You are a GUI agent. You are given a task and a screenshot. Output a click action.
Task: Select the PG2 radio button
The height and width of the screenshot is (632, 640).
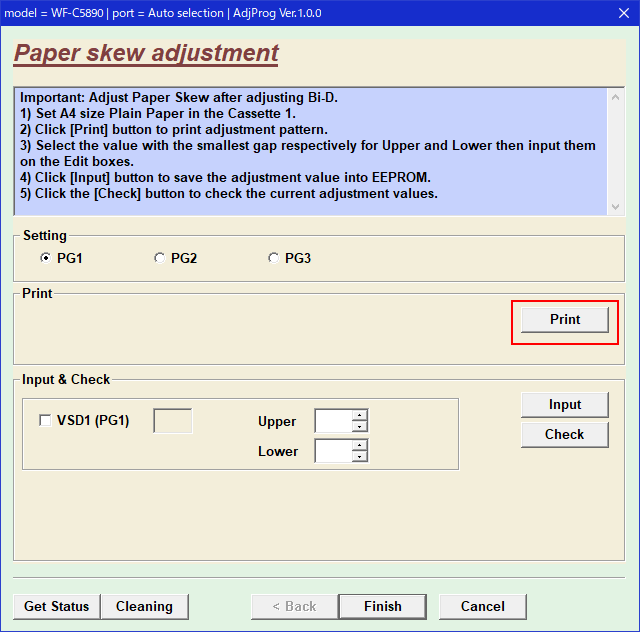(x=160, y=258)
